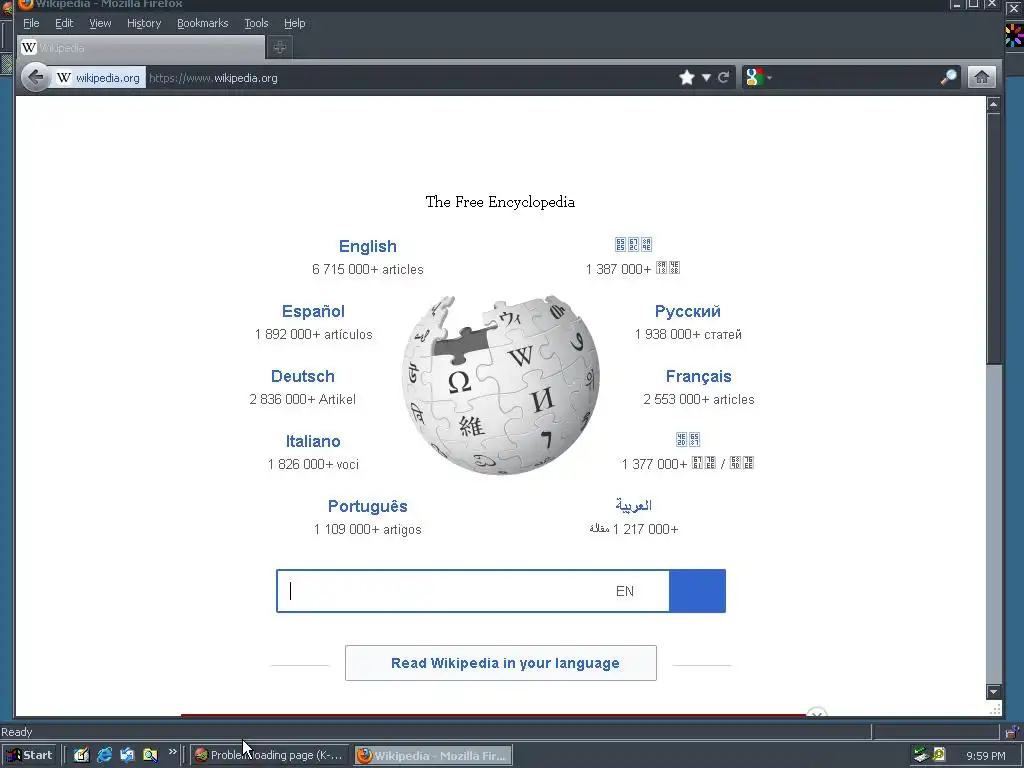Click the EN language selector in search box
Viewport: 1024px width, 768px height.
click(x=625, y=591)
